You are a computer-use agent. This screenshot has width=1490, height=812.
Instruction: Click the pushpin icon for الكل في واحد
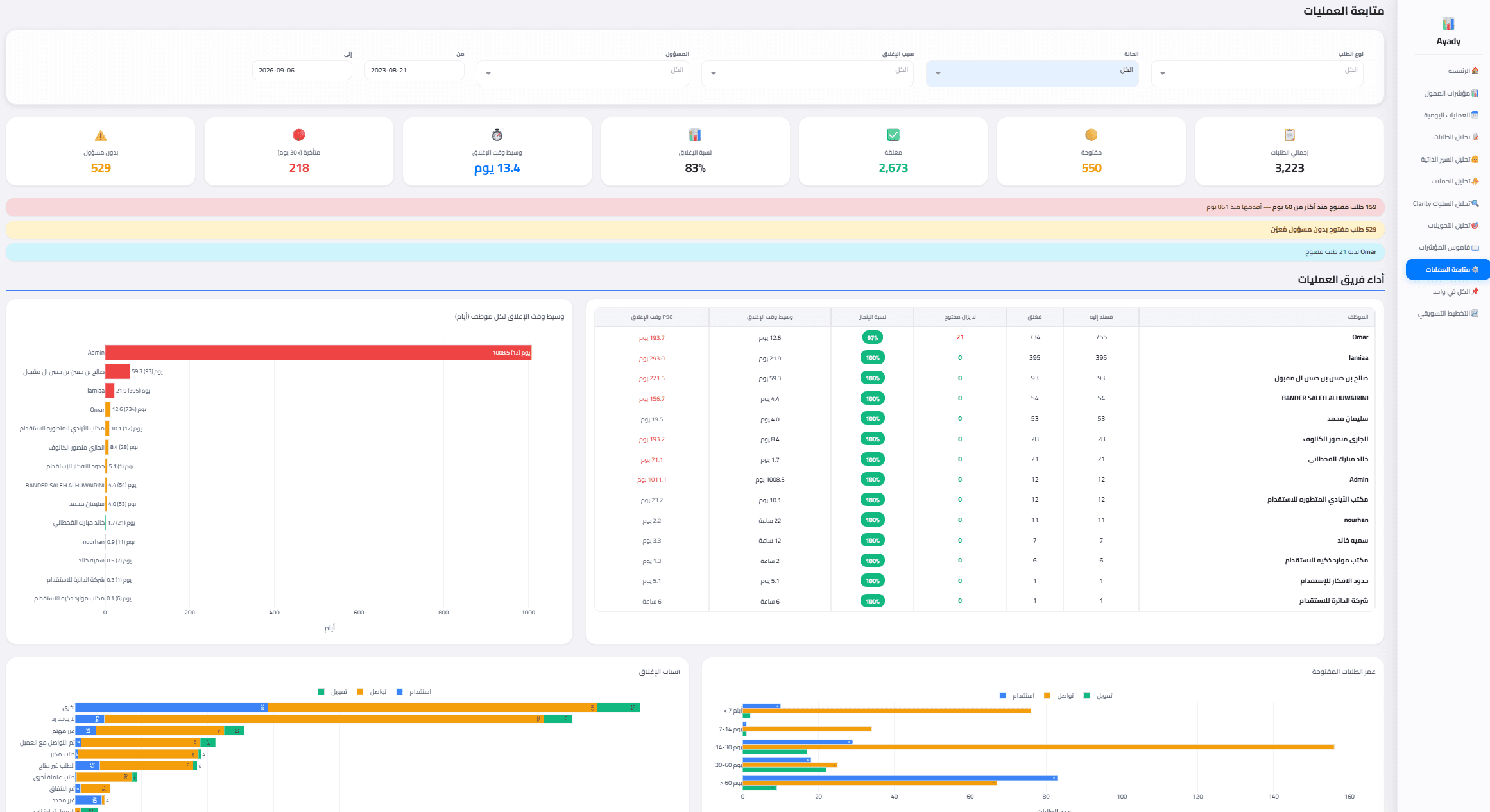1475,292
